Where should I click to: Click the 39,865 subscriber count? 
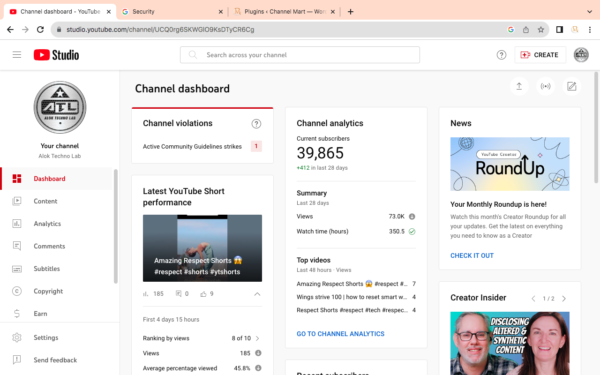click(x=320, y=153)
